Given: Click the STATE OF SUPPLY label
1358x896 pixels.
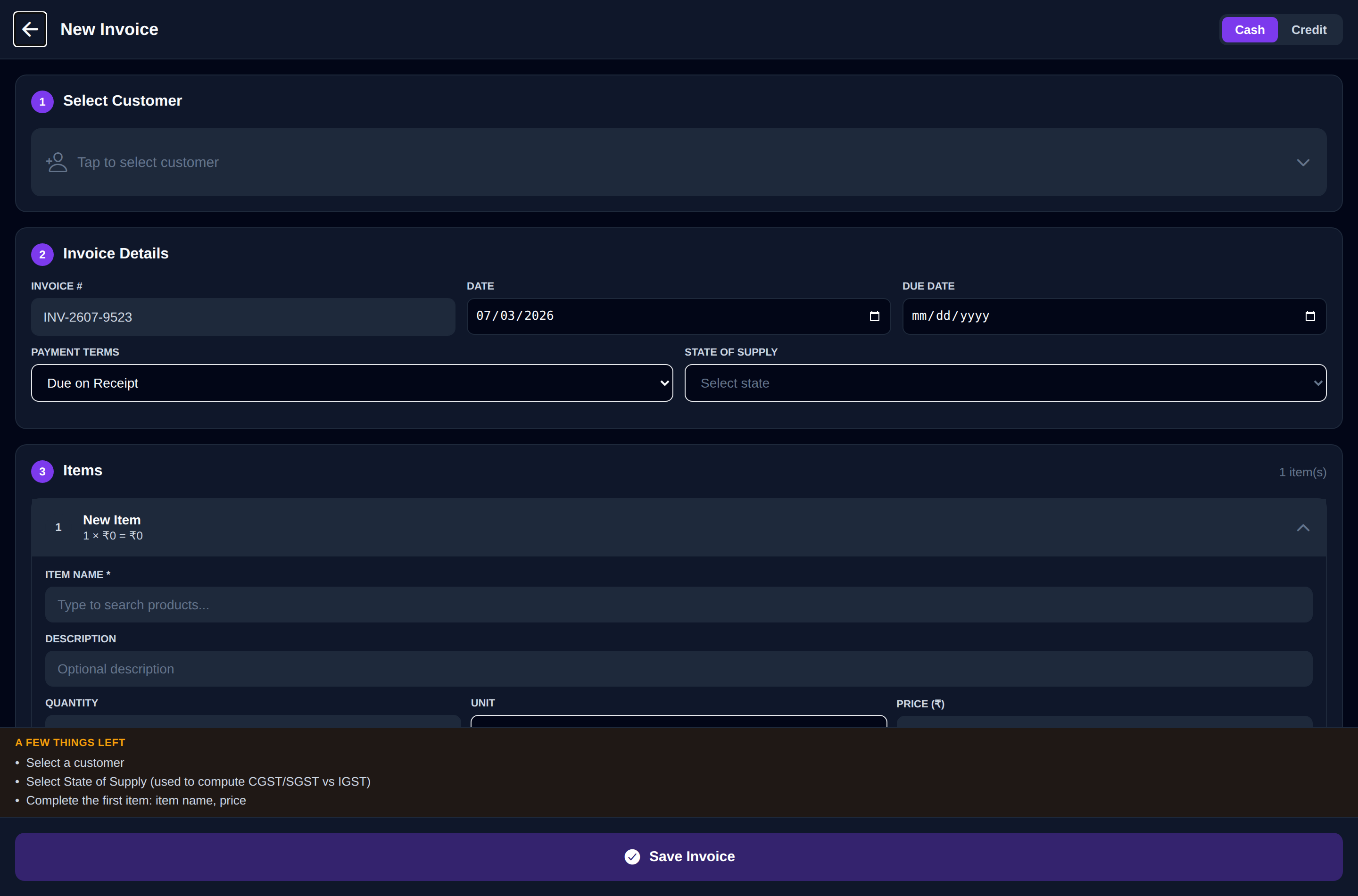Looking at the screenshot, I should click(731, 352).
